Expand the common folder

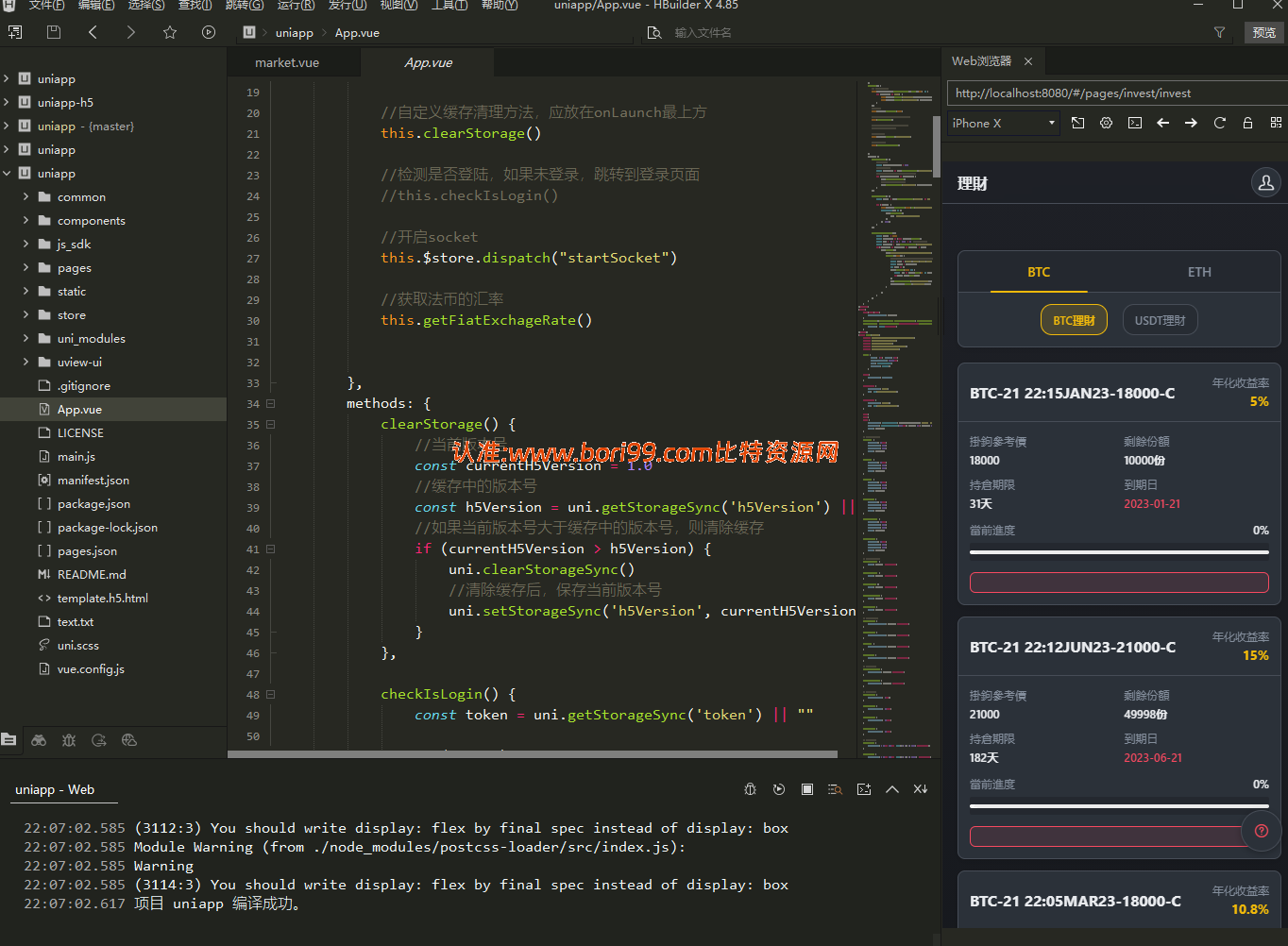pos(25,196)
